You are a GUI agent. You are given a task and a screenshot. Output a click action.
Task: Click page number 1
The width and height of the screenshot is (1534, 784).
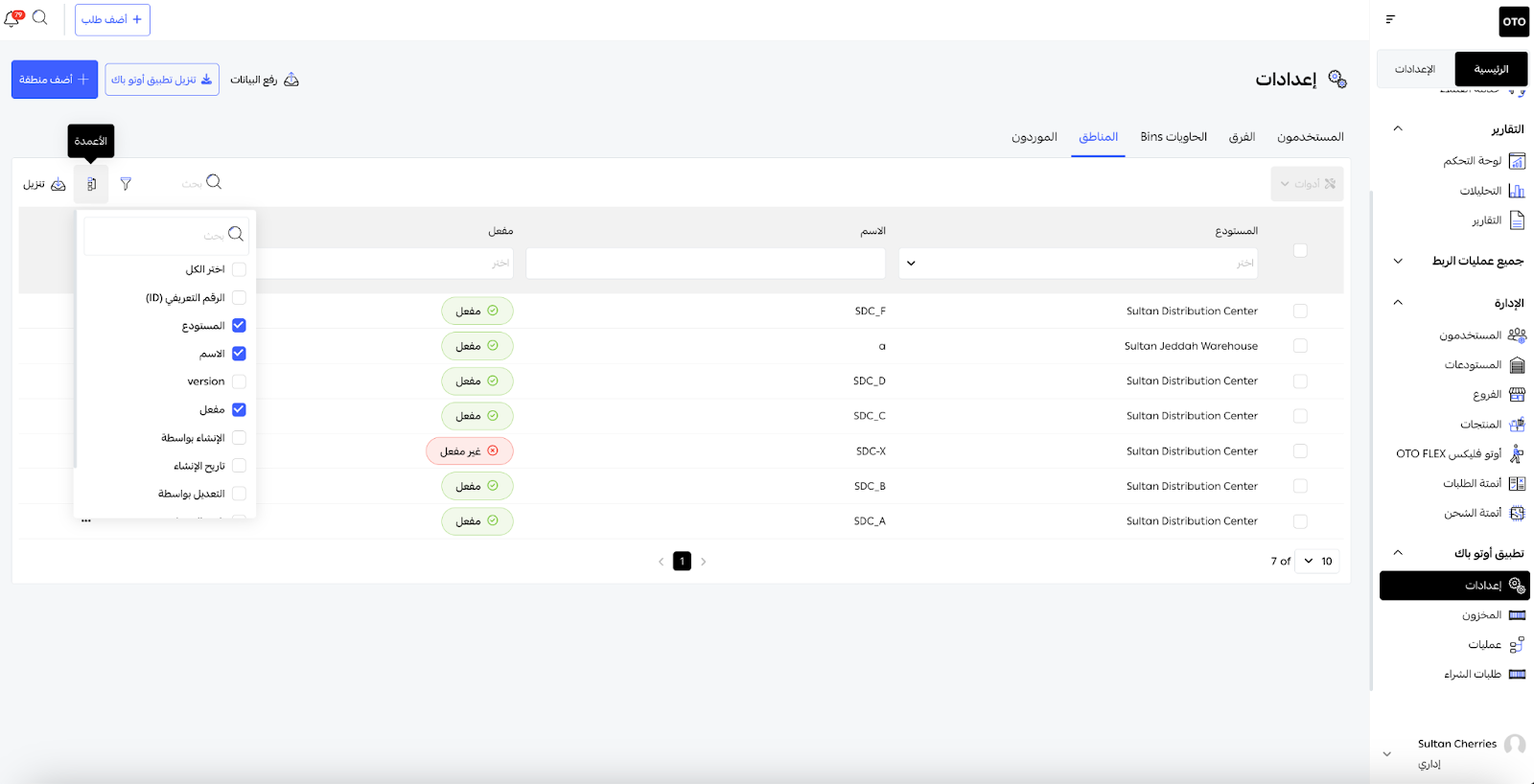[682, 562]
